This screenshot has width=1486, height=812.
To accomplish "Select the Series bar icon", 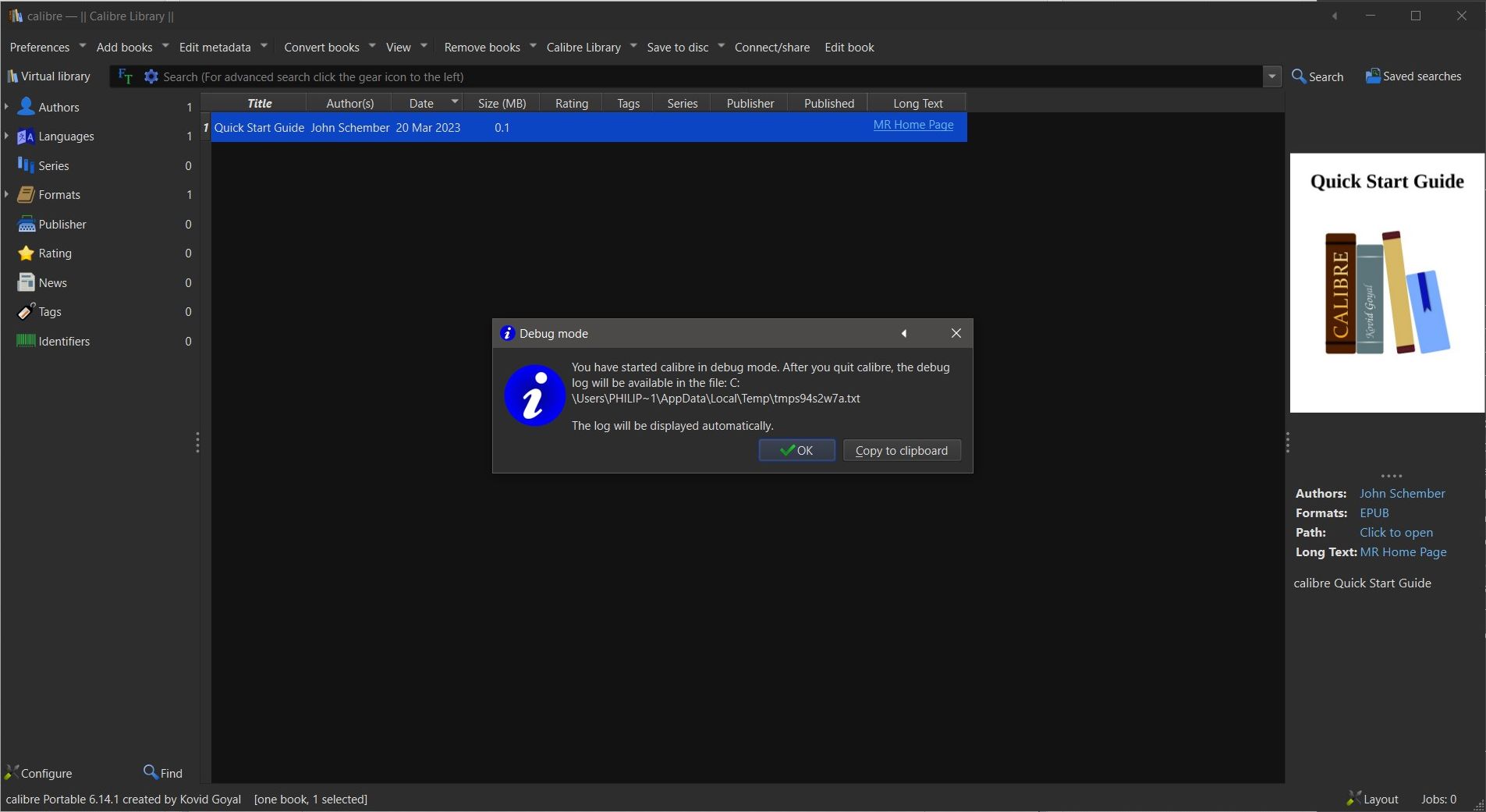I will [x=27, y=165].
